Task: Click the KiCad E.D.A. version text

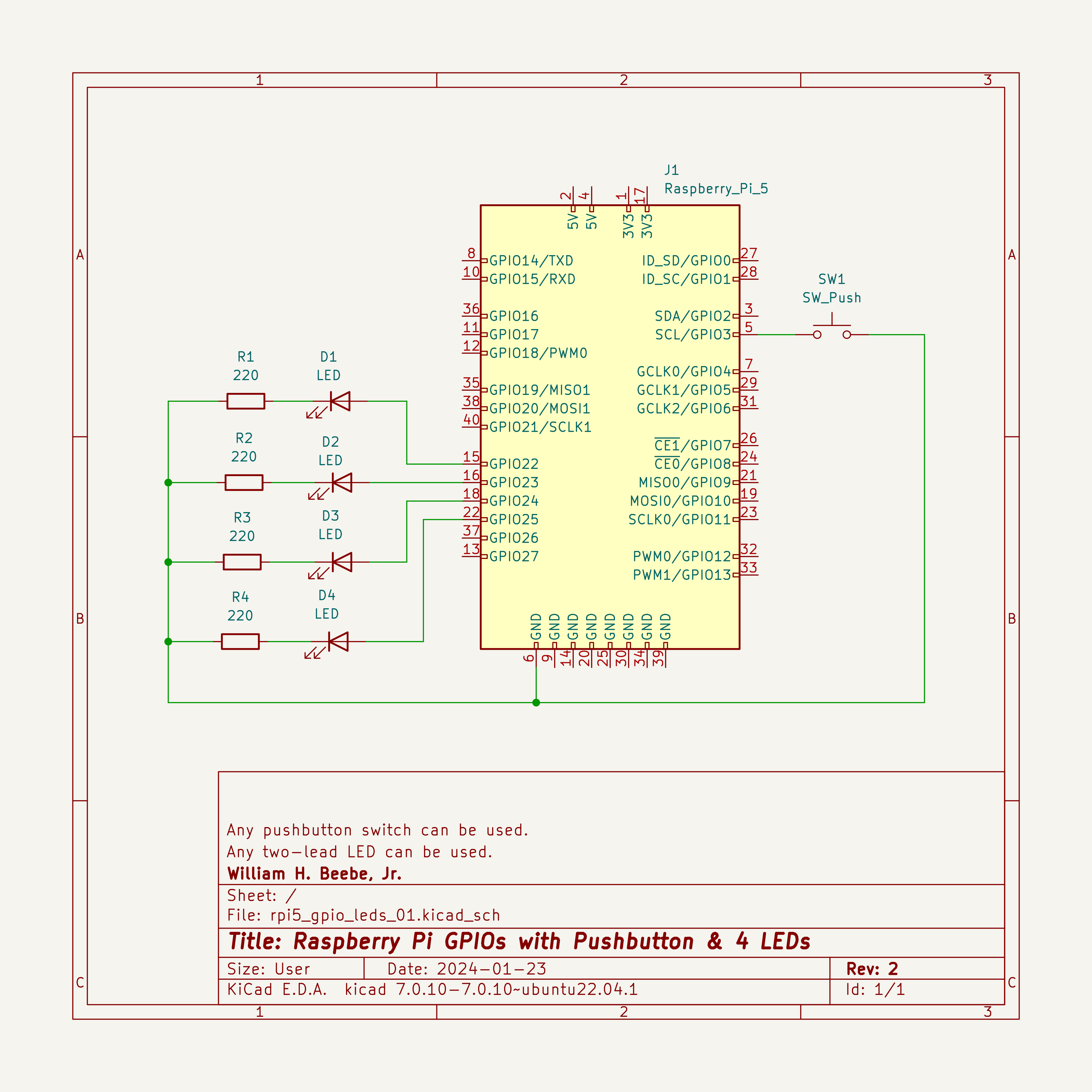Action: [x=432, y=990]
